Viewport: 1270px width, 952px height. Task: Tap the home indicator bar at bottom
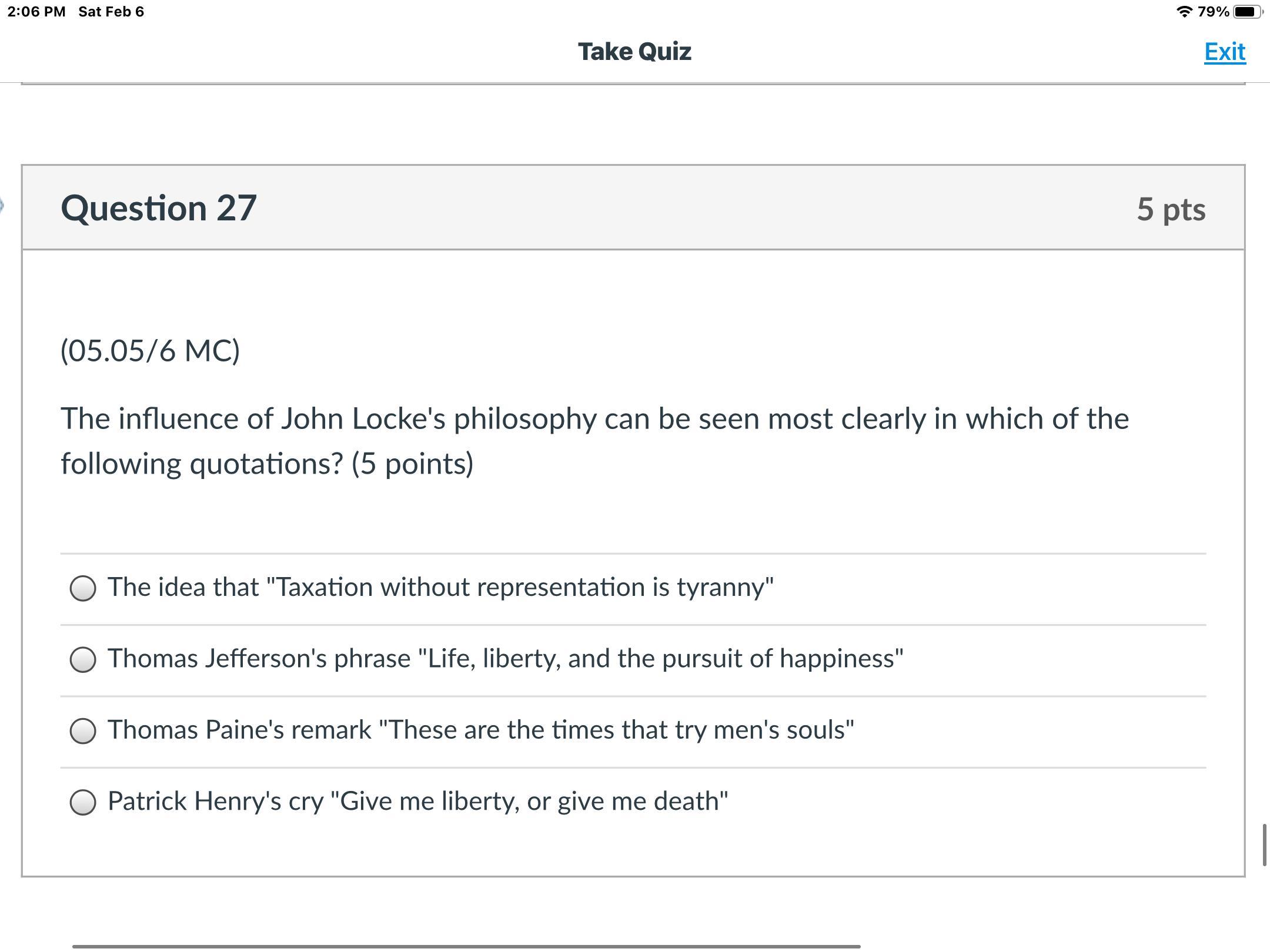click(466, 946)
